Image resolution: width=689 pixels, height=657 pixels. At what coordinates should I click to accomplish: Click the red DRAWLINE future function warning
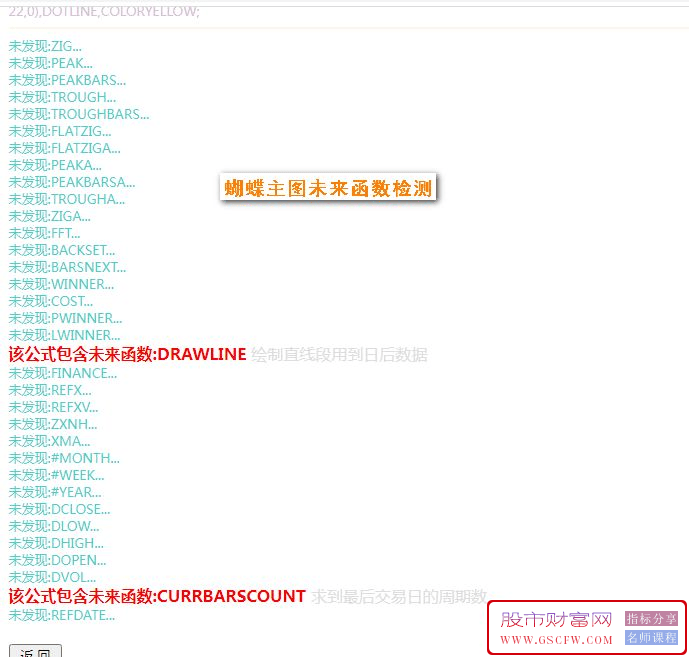coord(127,354)
